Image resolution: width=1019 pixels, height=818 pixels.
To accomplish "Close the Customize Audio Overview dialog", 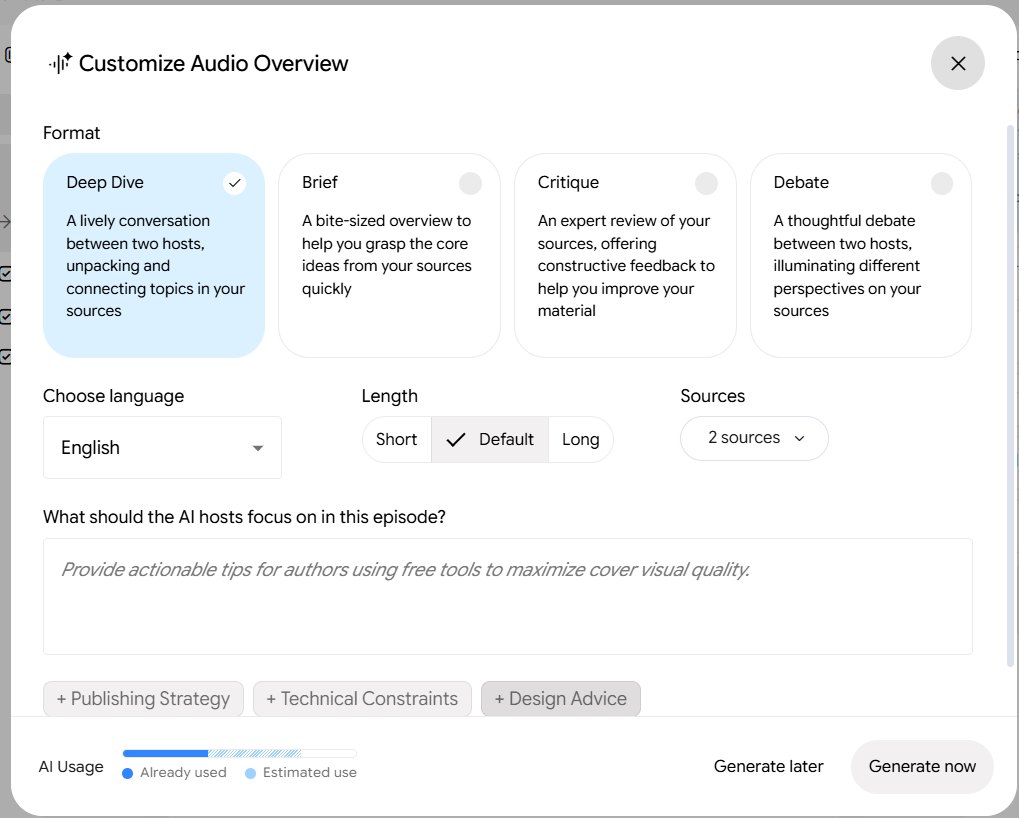I will [x=957, y=63].
